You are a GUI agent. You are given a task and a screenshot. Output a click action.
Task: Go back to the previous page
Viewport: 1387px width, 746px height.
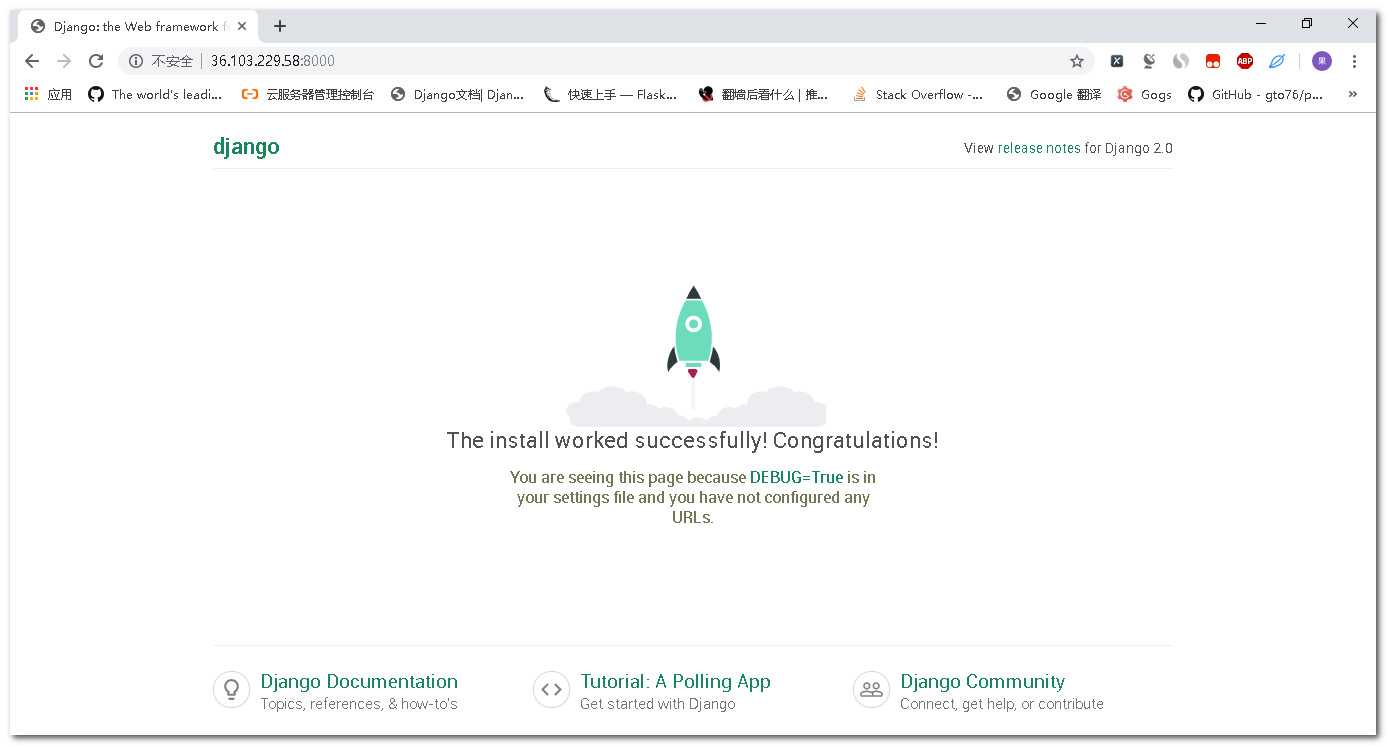(x=32, y=61)
